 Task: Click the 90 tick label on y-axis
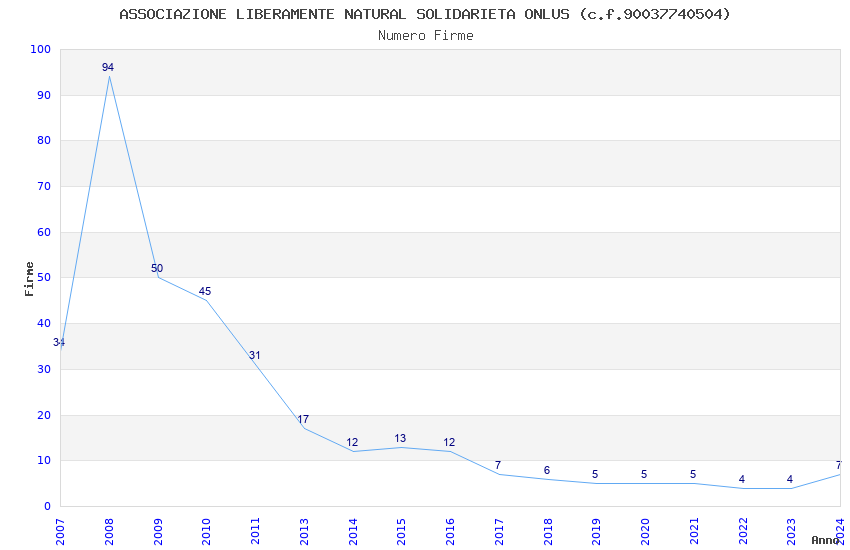[44, 95]
